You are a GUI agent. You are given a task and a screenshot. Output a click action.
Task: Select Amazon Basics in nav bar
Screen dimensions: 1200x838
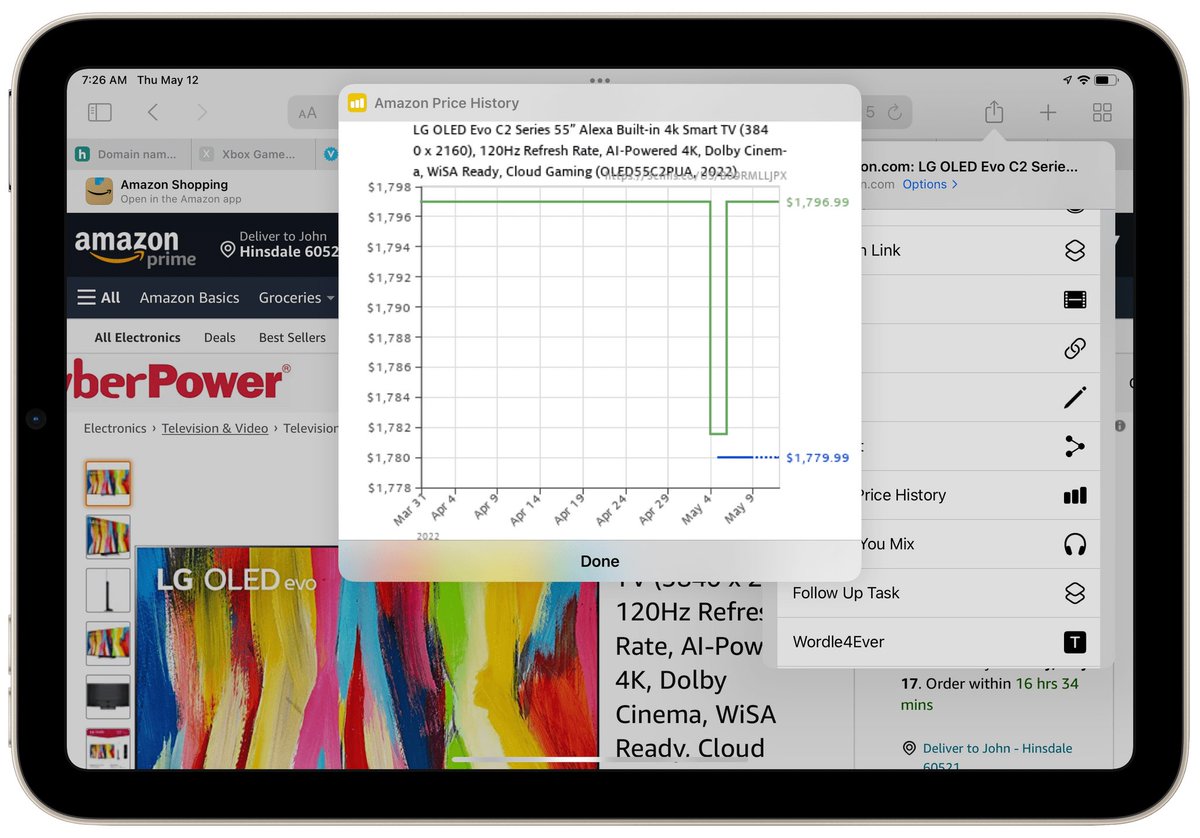coord(190,298)
